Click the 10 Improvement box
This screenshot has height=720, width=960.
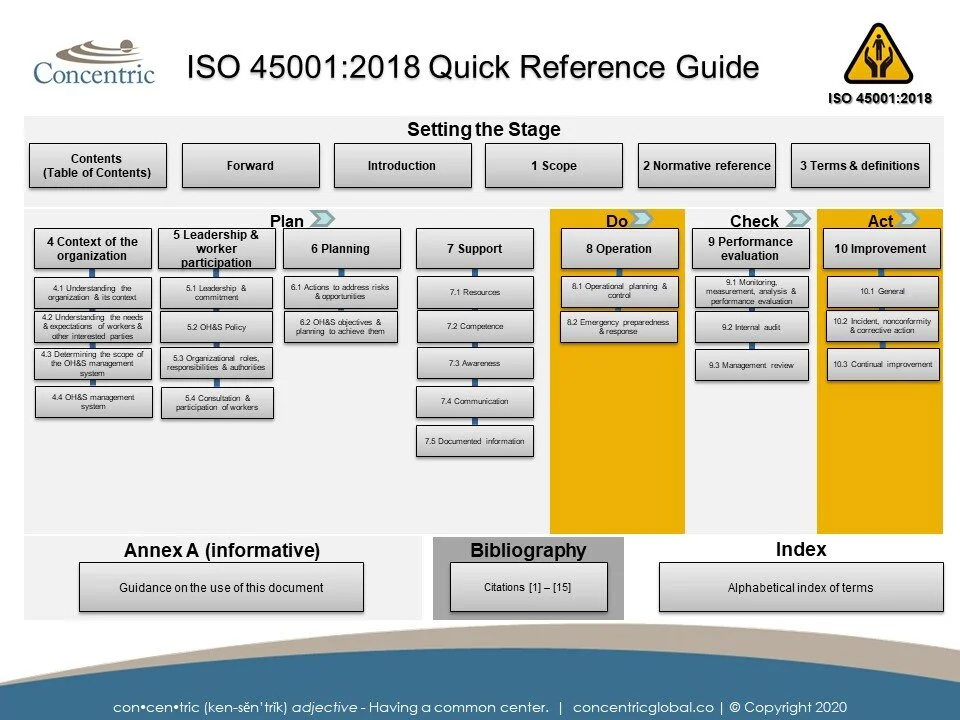pos(880,248)
